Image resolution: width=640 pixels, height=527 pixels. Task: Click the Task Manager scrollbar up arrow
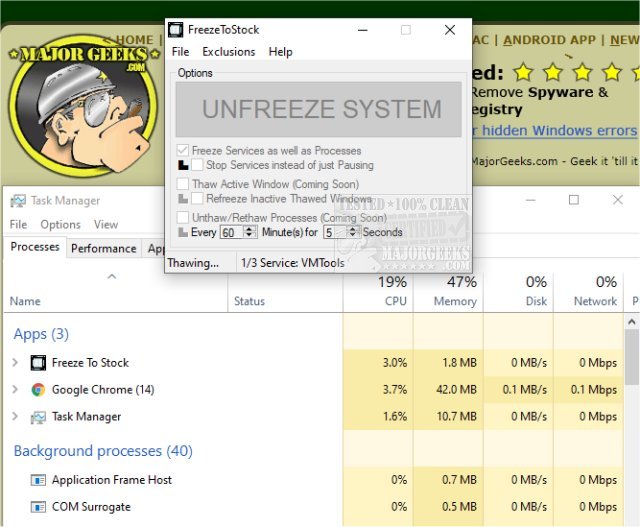click(x=631, y=322)
